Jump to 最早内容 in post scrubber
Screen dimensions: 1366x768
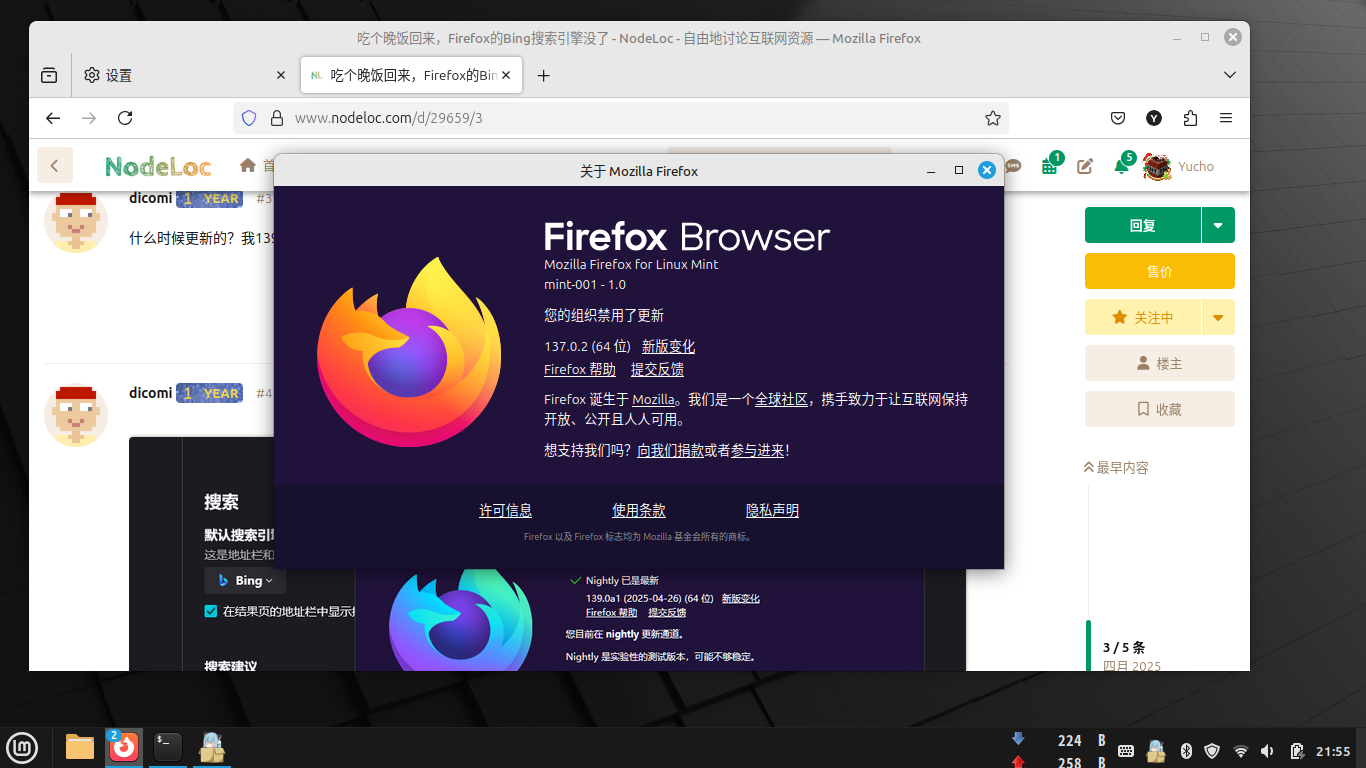click(1116, 467)
